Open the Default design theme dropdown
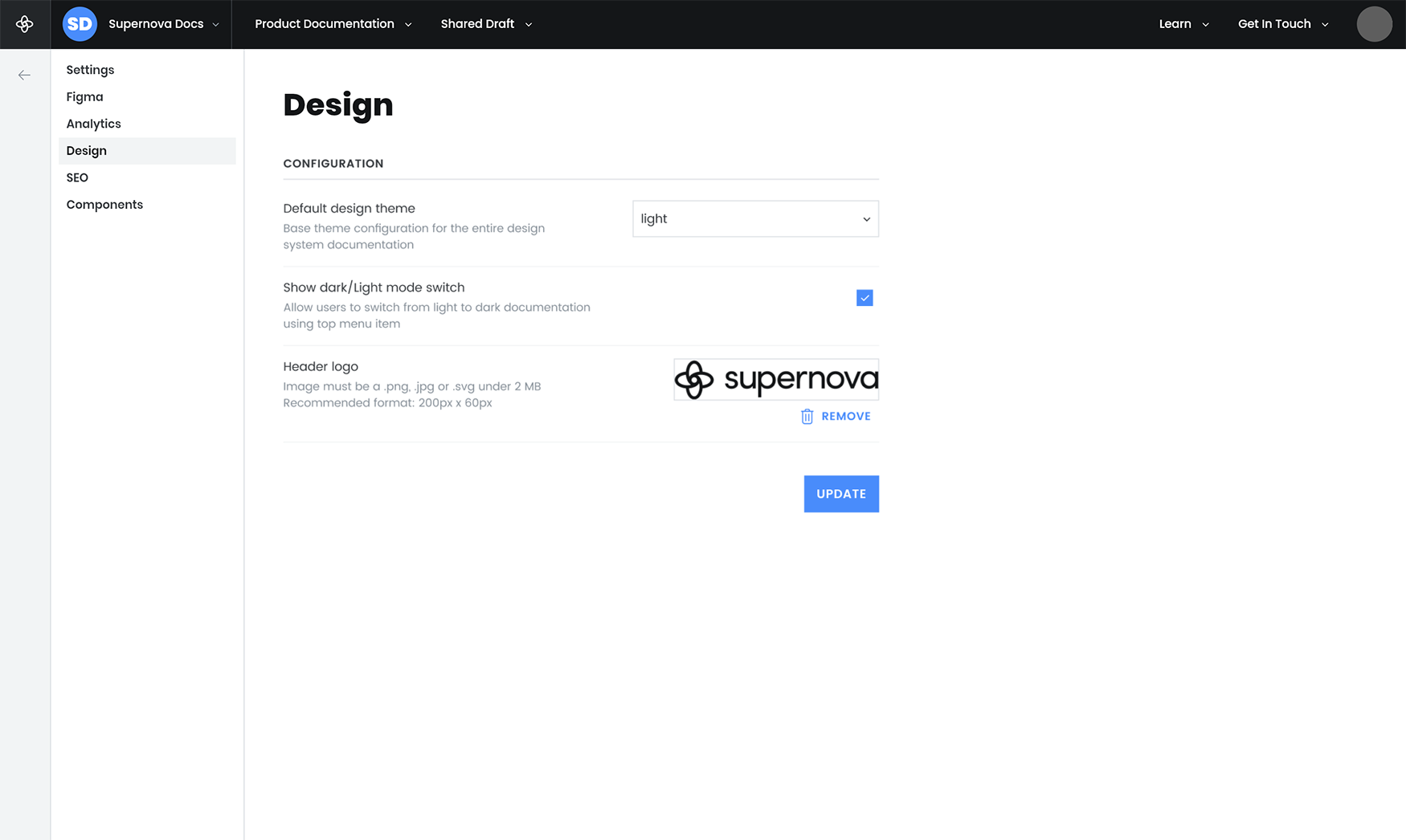The image size is (1406, 840). pos(755,218)
